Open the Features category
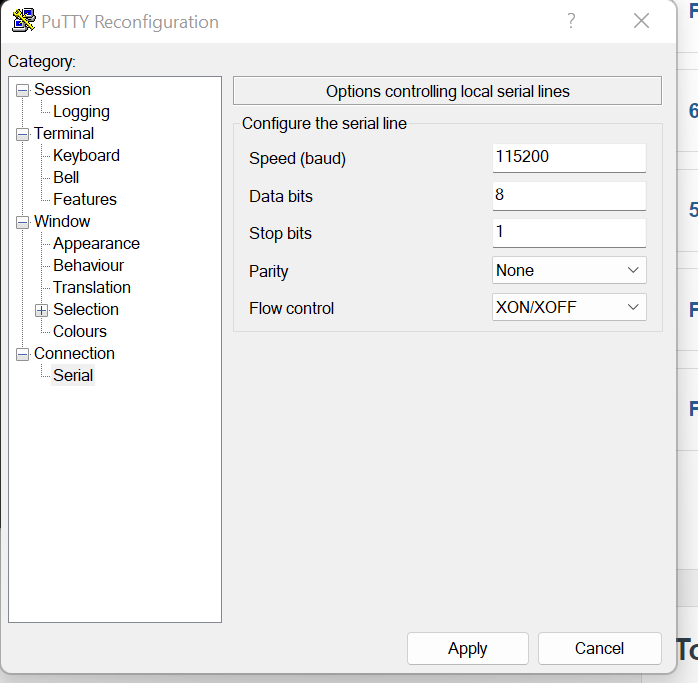The image size is (698, 683). pyautogui.click(x=85, y=199)
